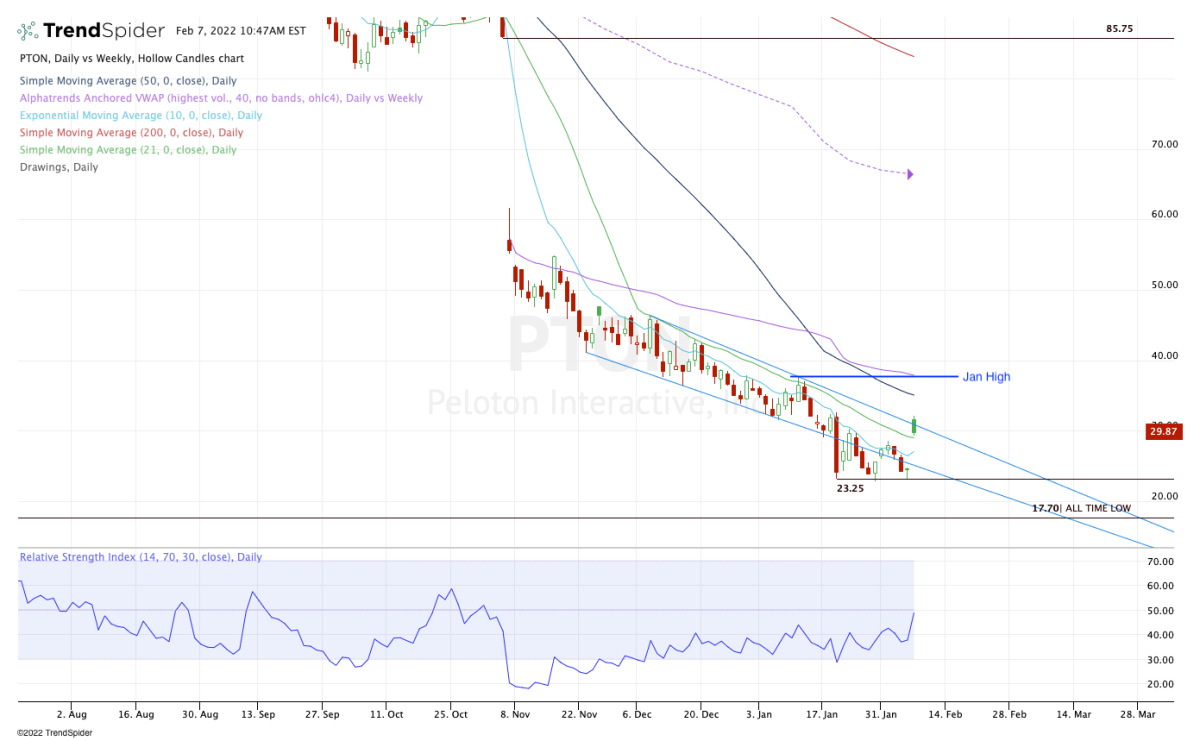Select the 'Drawings, Daily' legend entry

pos(59,167)
